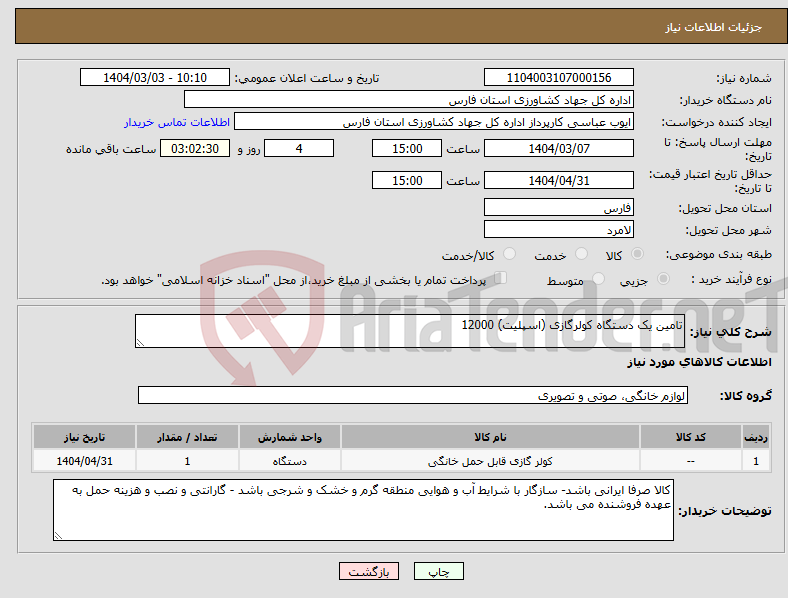Click the بازگشت (back) button
This screenshot has height=598, width=788.
pyautogui.click(x=369, y=571)
